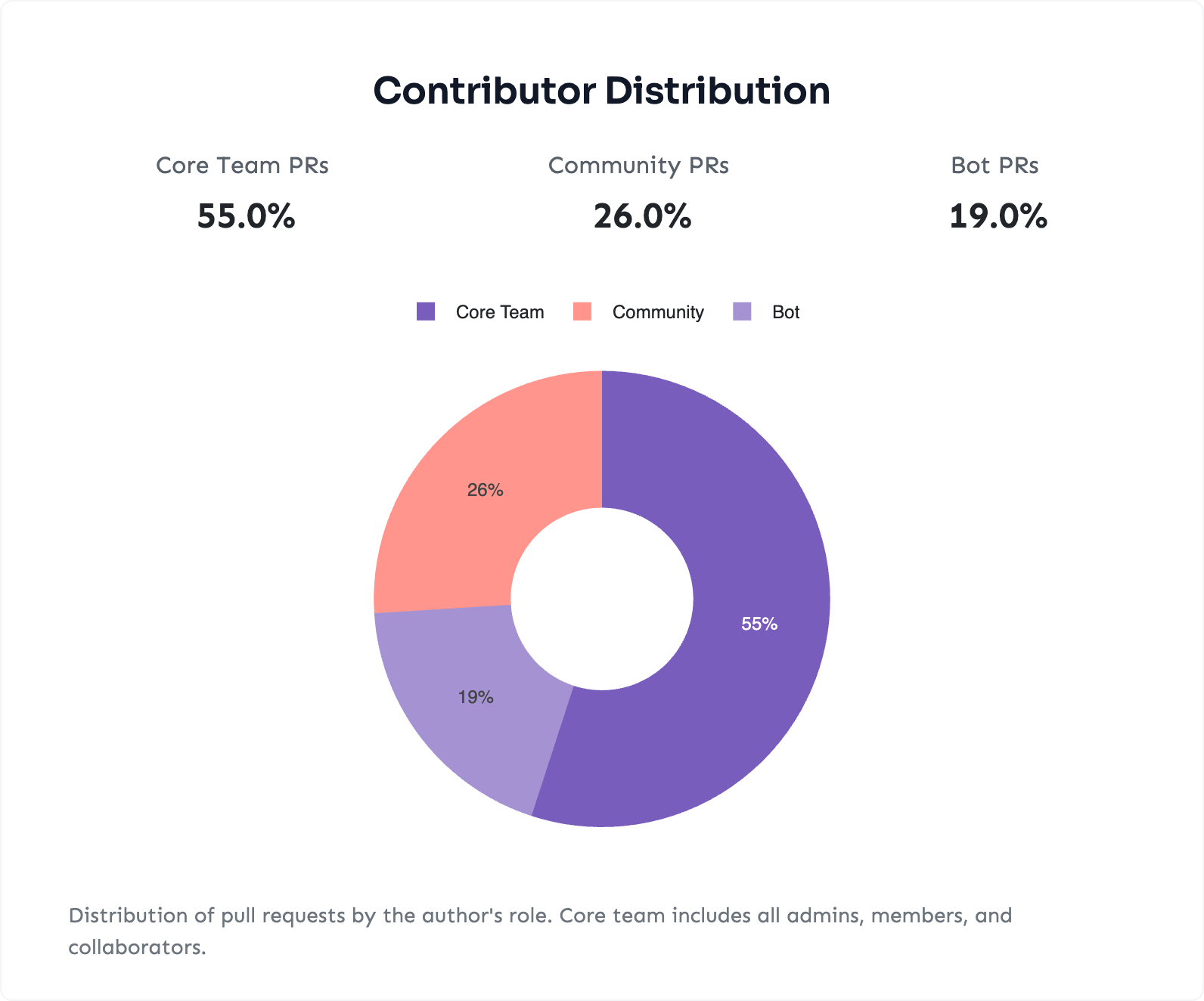Click the white center of the donut chart
Viewport: 1204px width, 1001px height.
coord(602,599)
